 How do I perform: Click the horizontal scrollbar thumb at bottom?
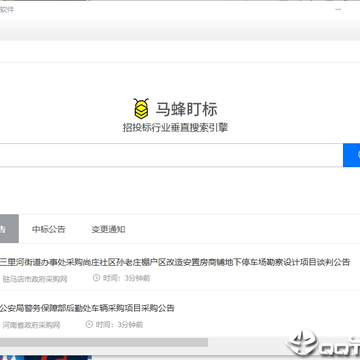[104, 342]
